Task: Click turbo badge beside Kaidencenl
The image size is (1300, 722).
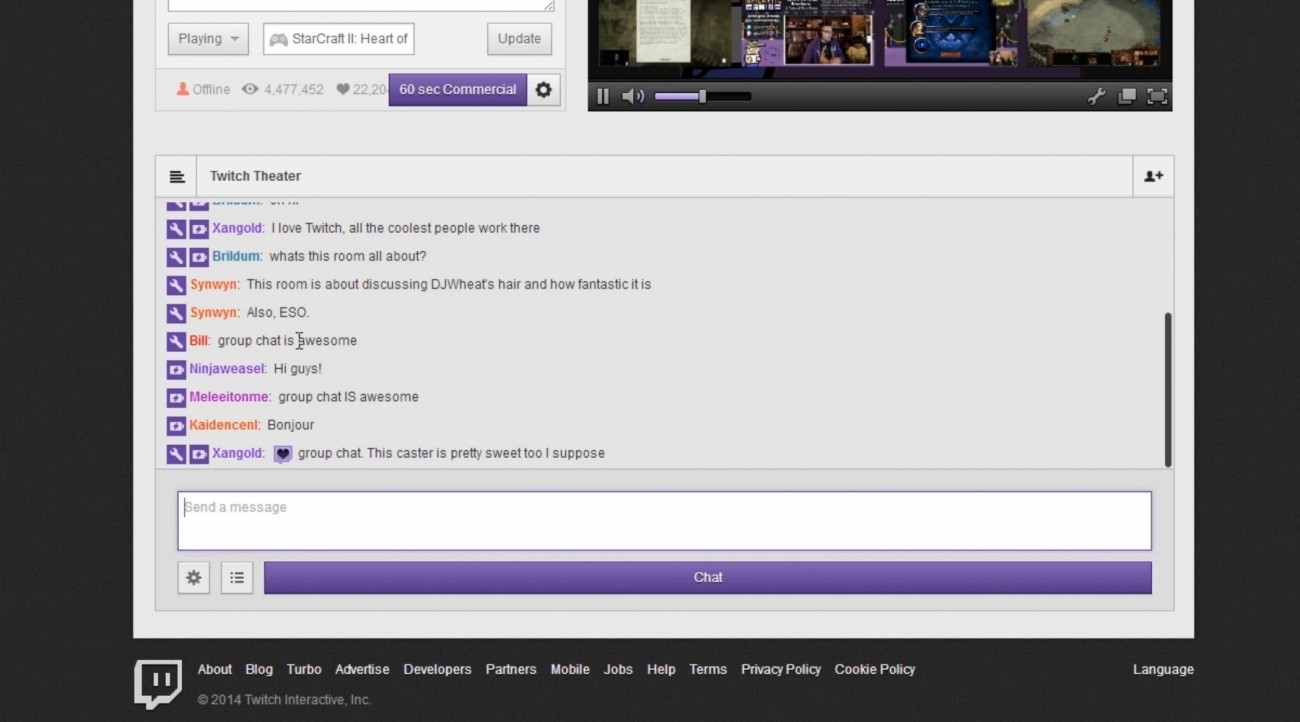Action: click(x=176, y=425)
